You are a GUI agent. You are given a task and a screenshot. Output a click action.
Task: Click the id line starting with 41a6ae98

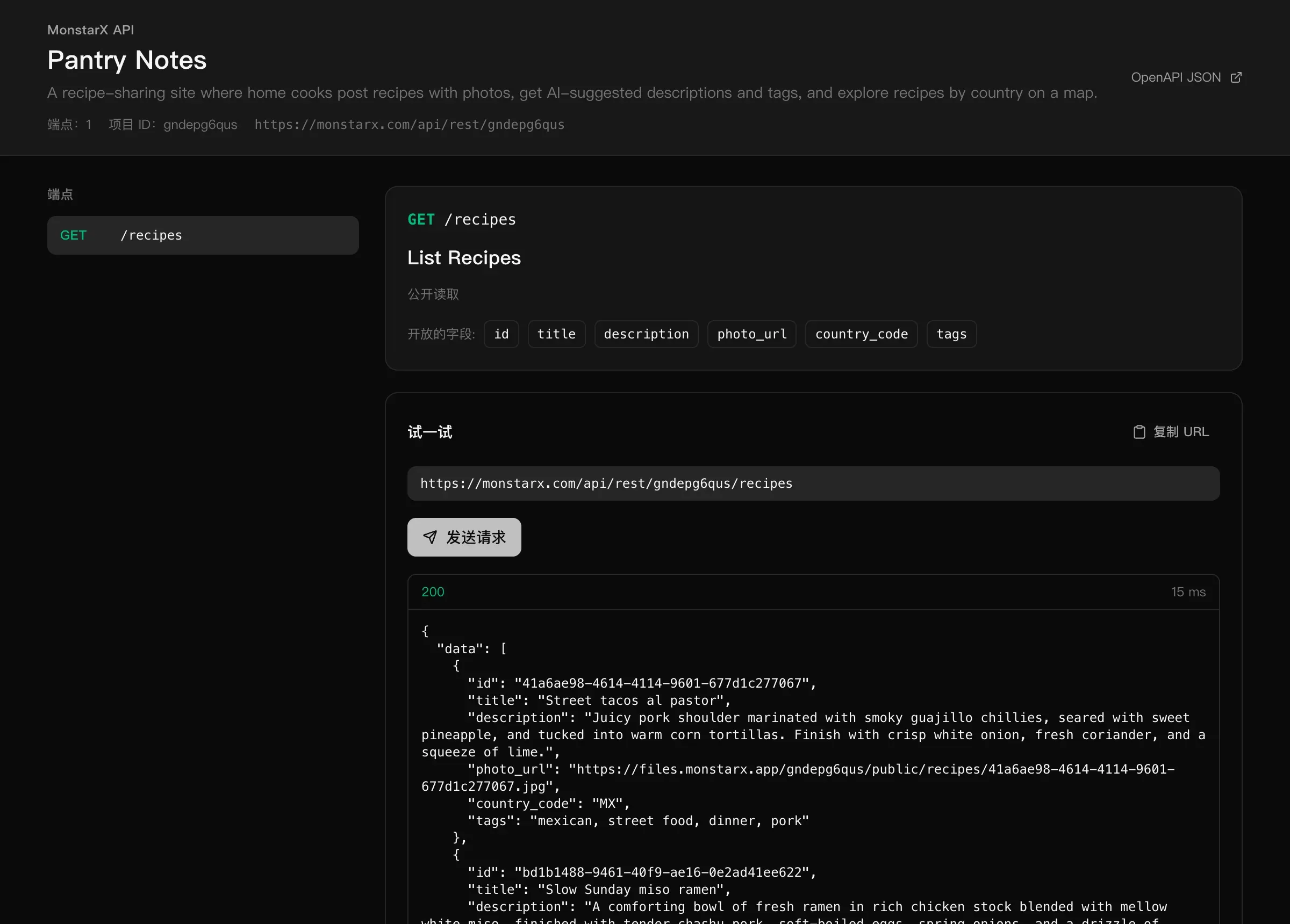pyautogui.click(x=642, y=683)
